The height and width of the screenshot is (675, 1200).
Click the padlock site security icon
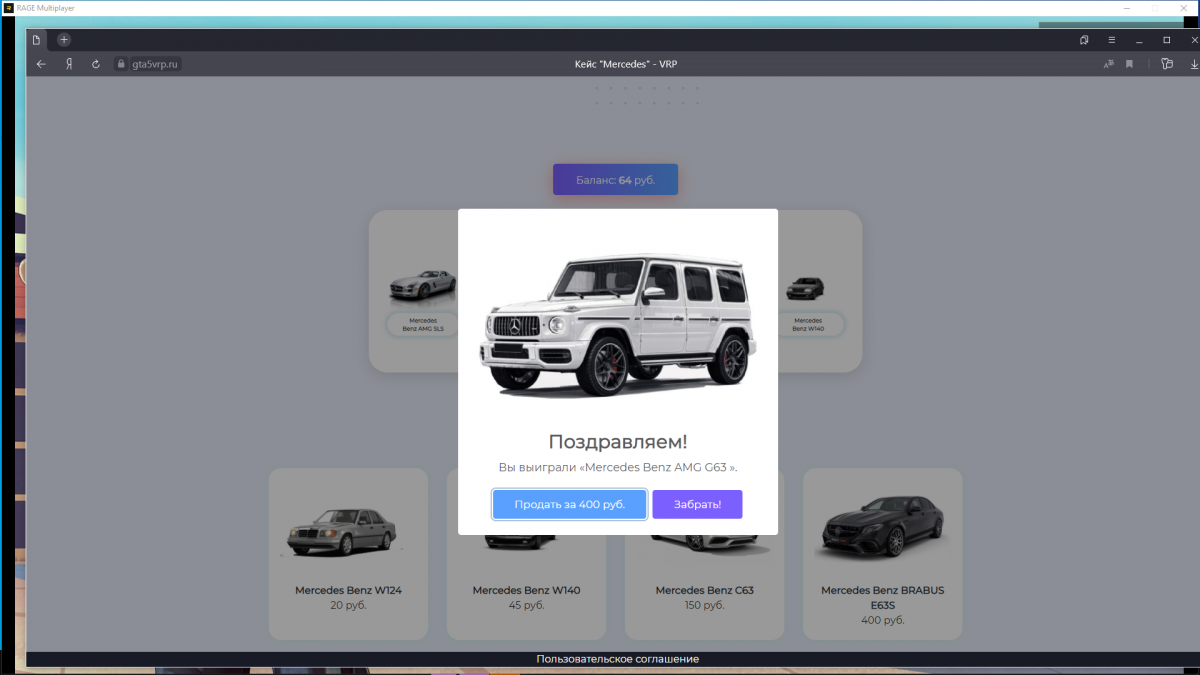pos(122,64)
